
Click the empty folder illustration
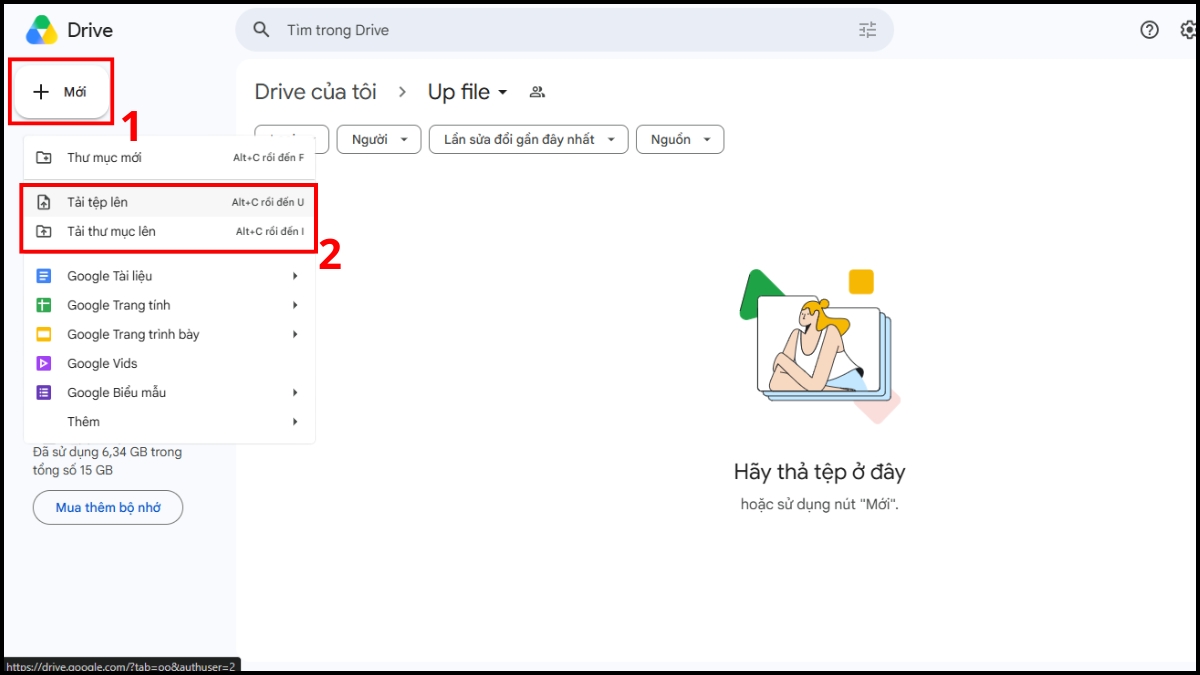pyautogui.click(x=820, y=345)
